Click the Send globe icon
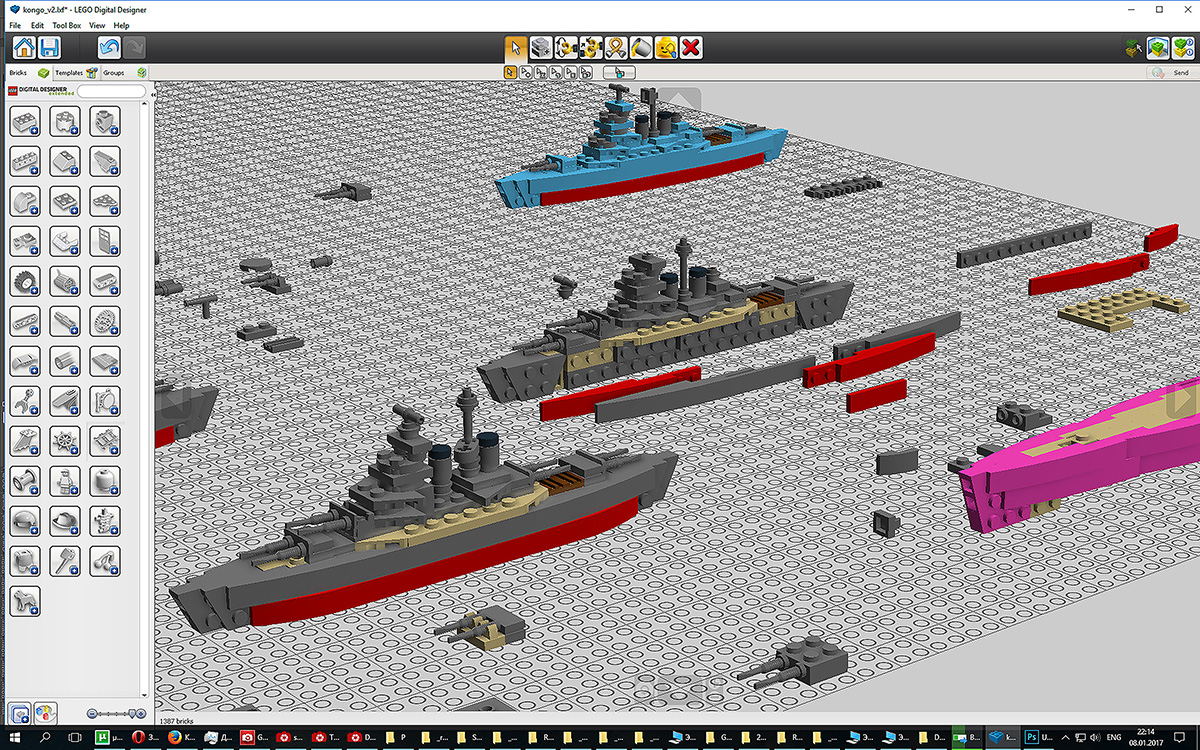 coord(1157,73)
